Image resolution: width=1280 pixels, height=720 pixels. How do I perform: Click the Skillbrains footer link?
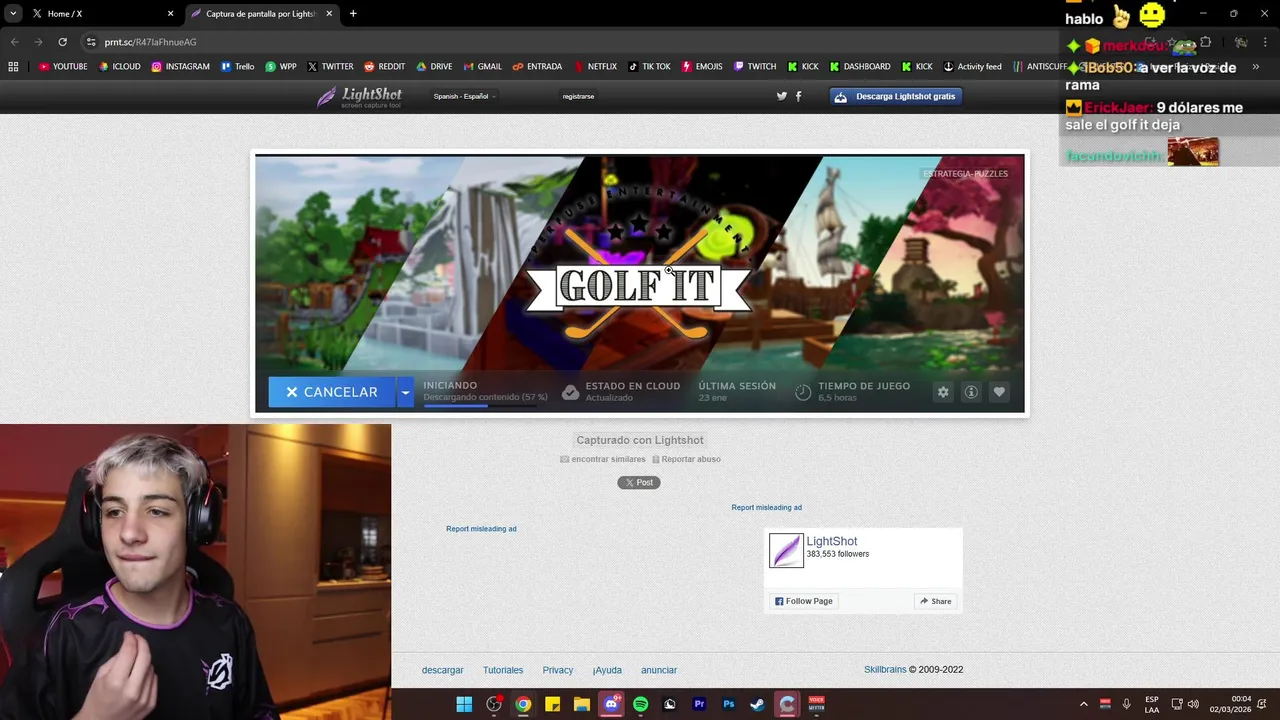pos(885,670)
